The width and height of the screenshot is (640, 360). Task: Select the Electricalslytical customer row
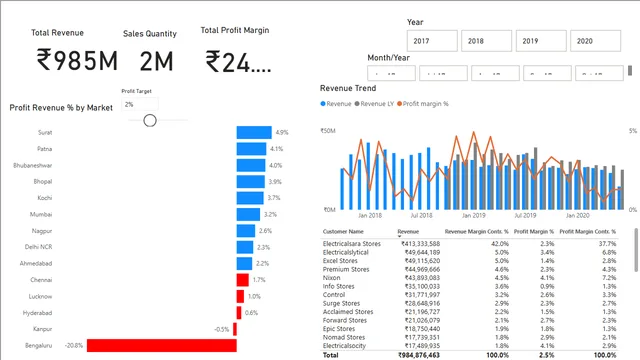point(469,252)
